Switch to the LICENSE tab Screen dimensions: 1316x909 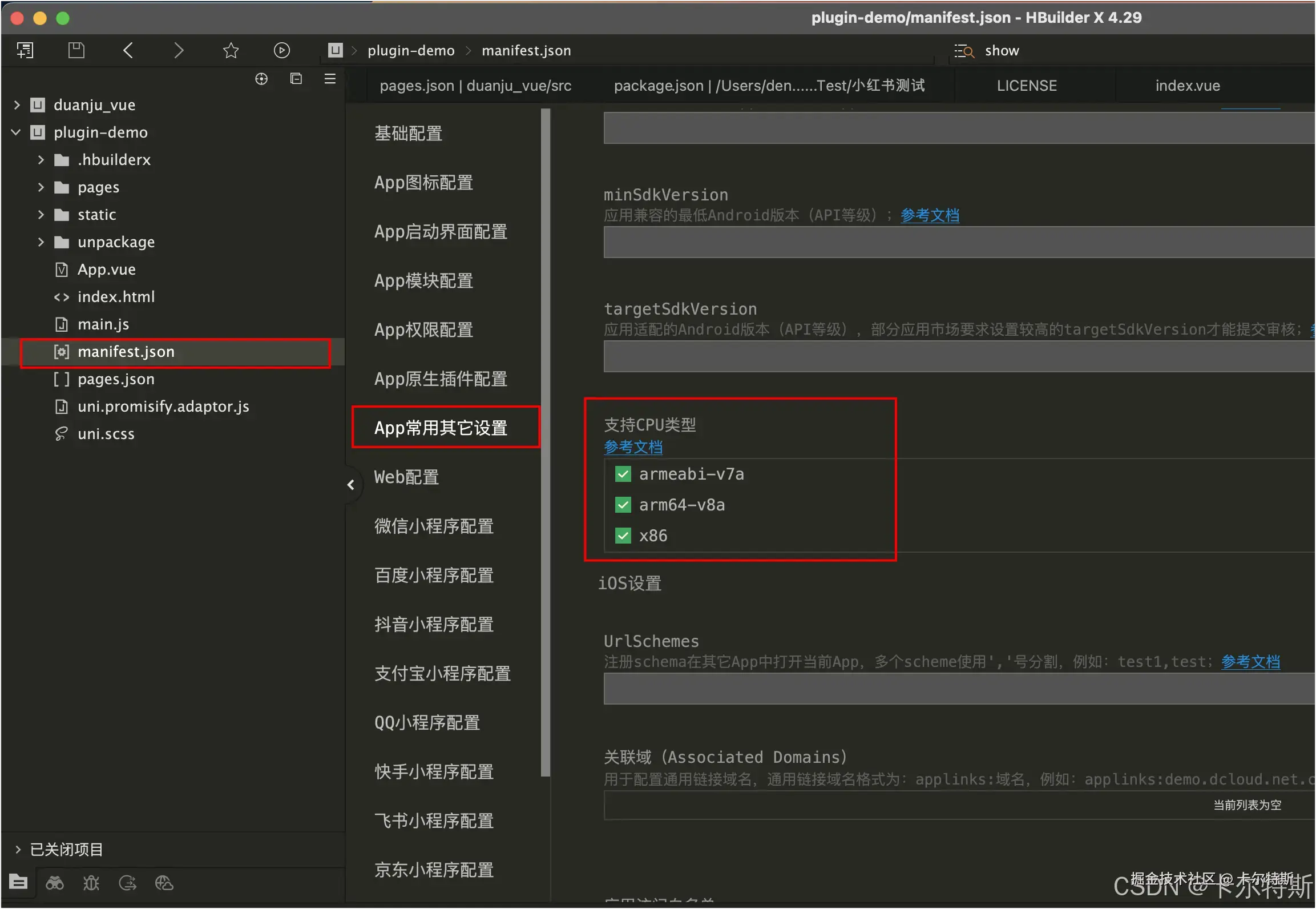click(x=1026, y=86)
